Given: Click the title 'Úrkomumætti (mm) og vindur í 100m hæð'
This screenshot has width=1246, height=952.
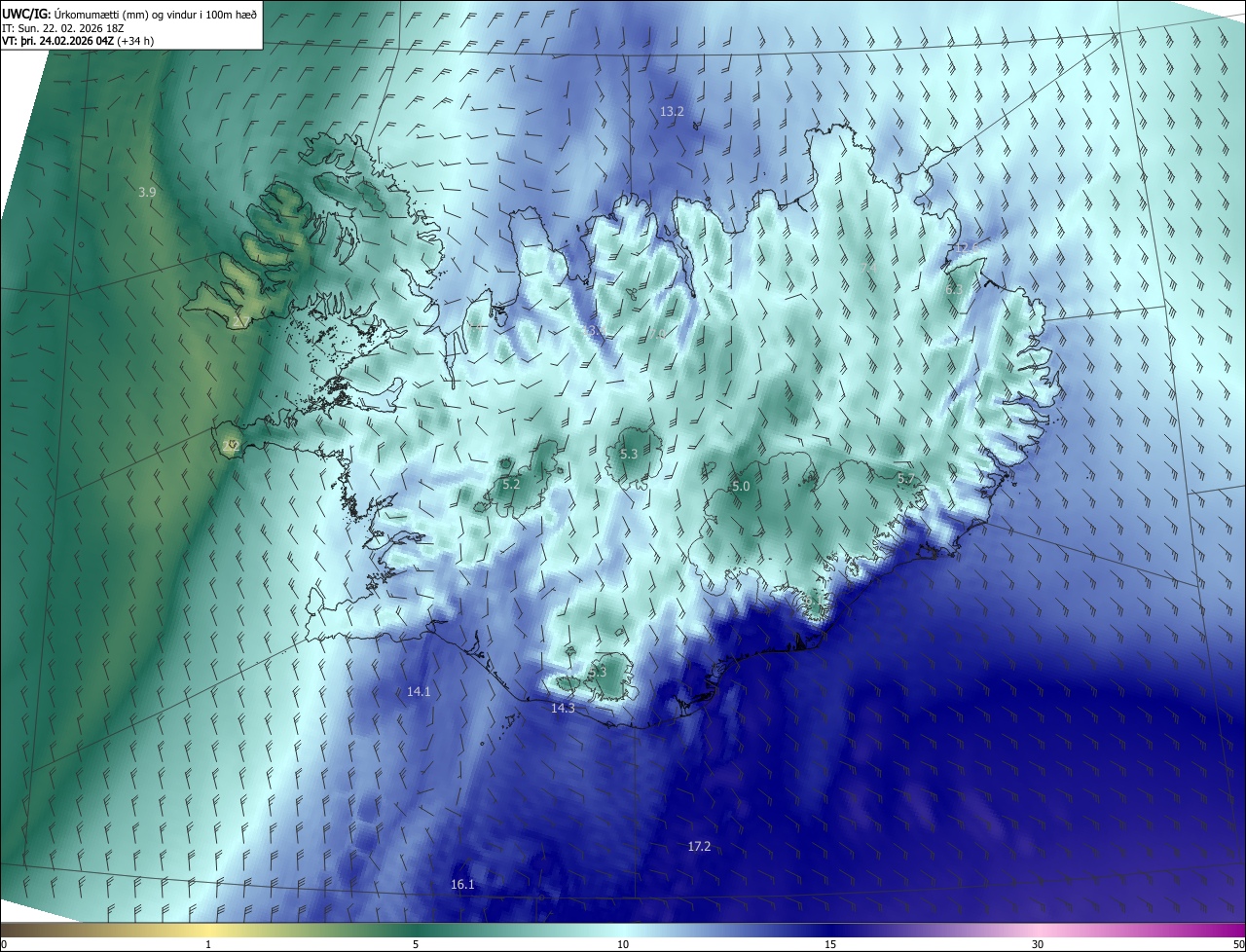Looking at the screenshot, I should tap(158, 13).
